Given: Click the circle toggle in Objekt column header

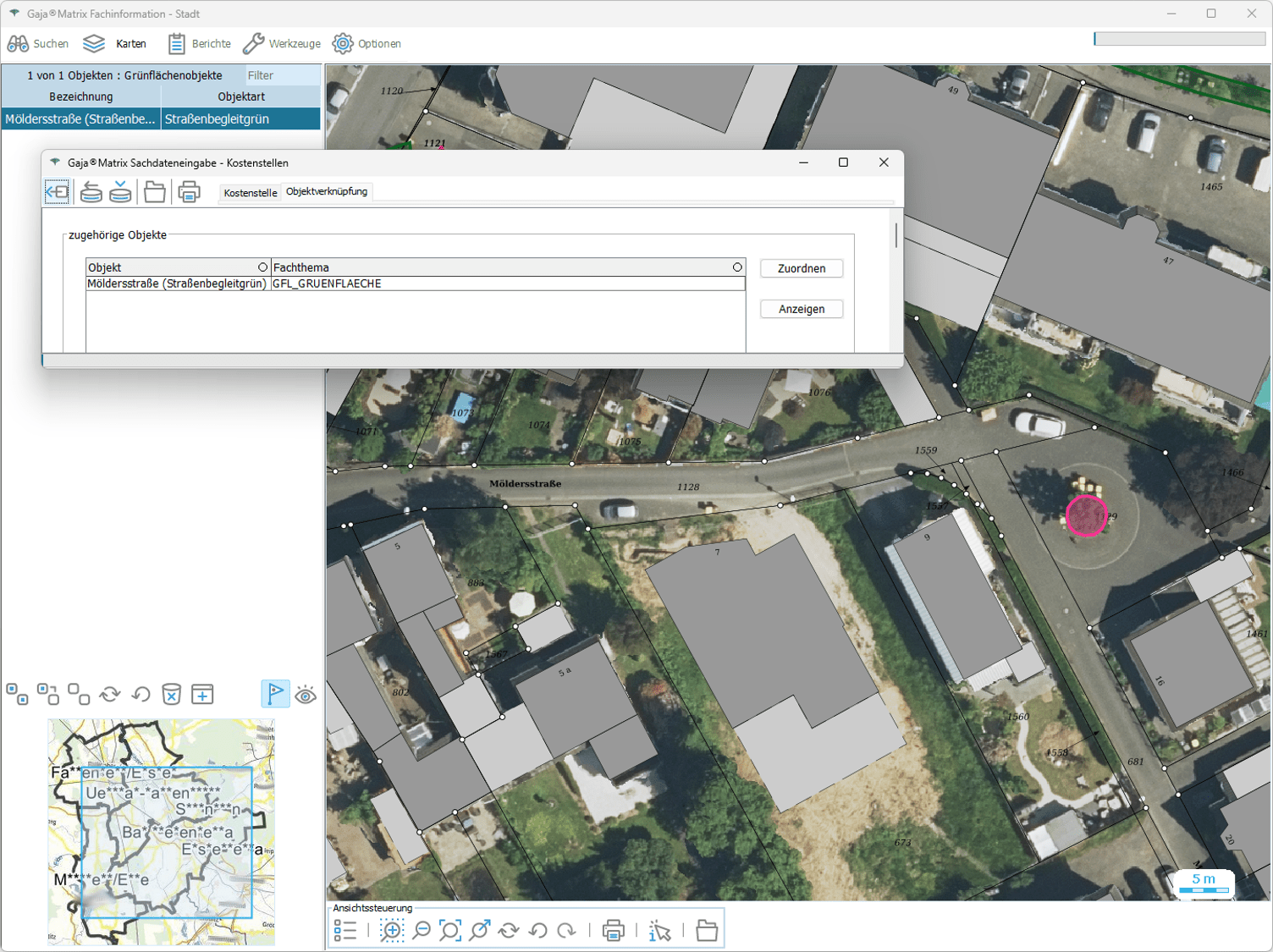Looking at the screenshot, I should pos(262,267).
